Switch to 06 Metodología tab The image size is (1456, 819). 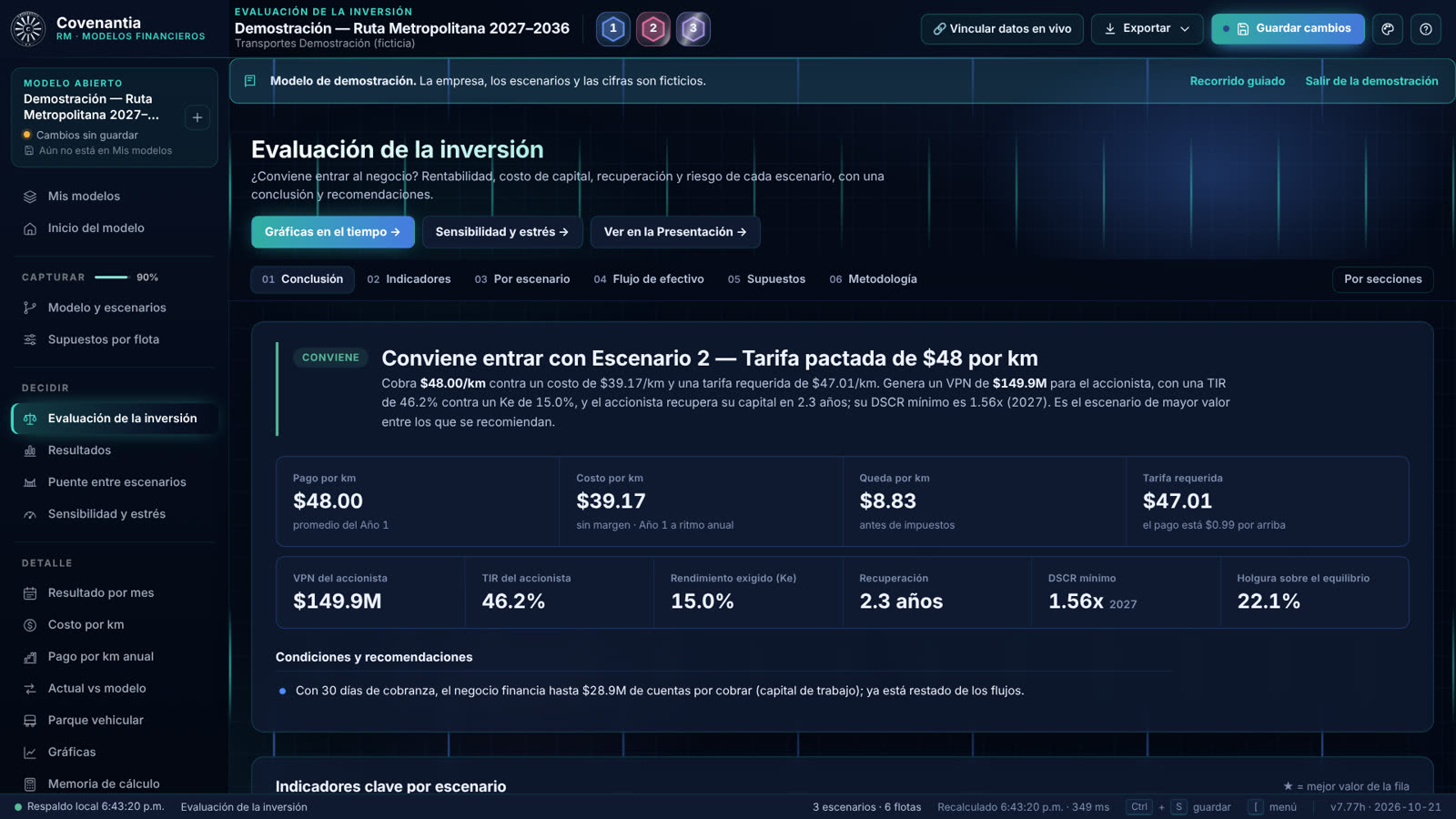873,279
